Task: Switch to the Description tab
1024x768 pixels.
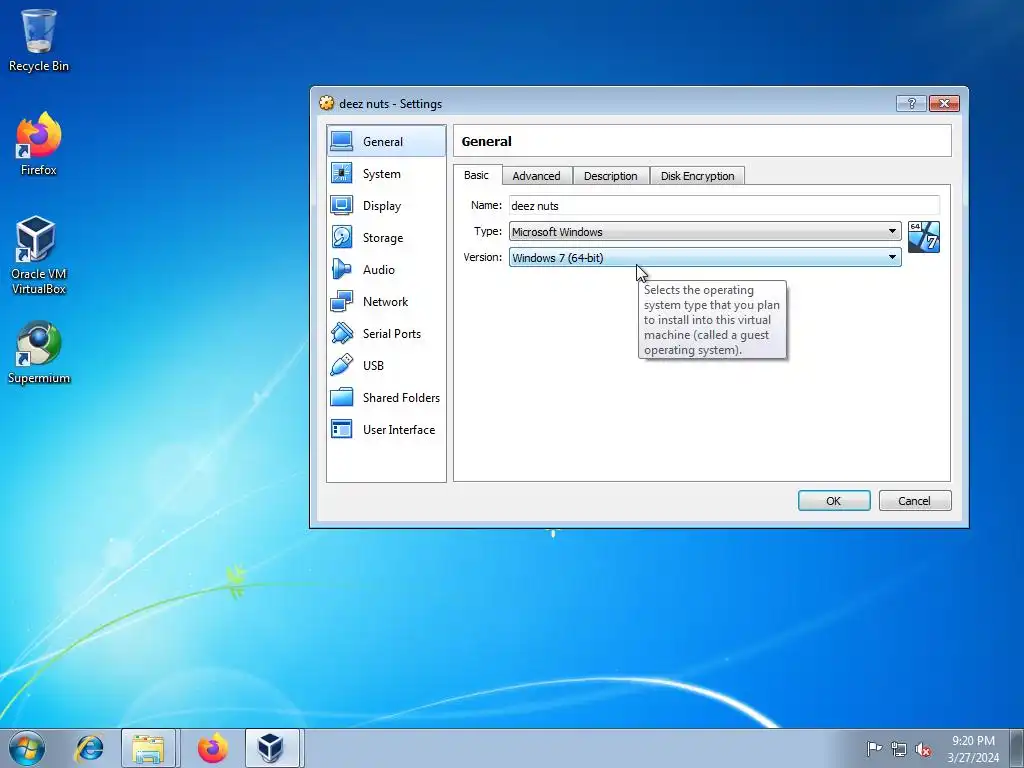Action: tap(611, 176)
